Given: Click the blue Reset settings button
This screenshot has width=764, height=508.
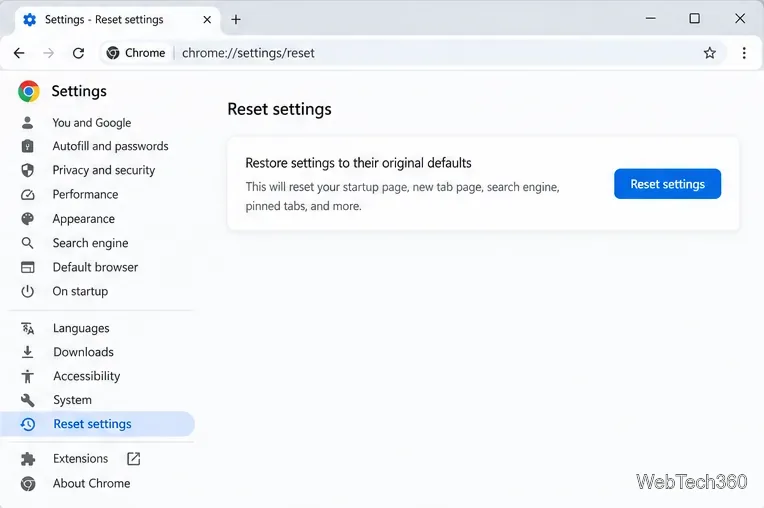Looking at the screenshot, I should pos(667,184).
